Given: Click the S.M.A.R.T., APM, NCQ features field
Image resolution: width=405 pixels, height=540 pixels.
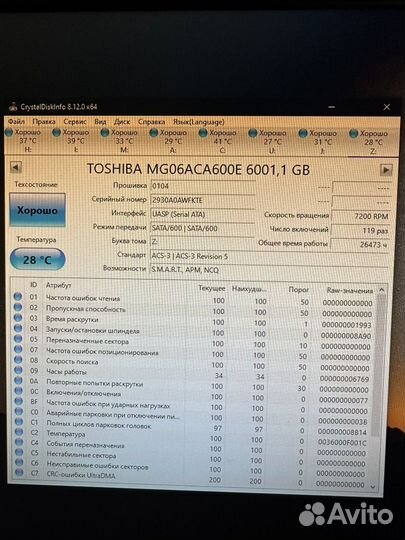Looking at the screenshot, I should click(x=270, y=270).
